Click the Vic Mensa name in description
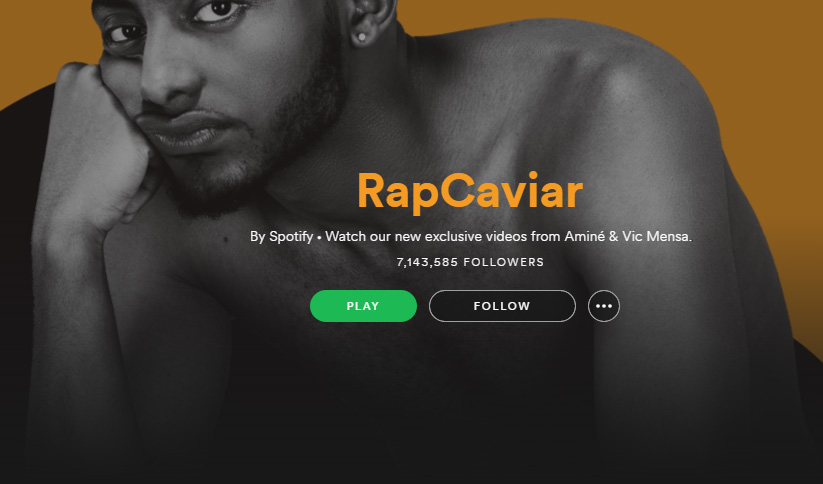This screenshot has width=823, height=484. 657,236
